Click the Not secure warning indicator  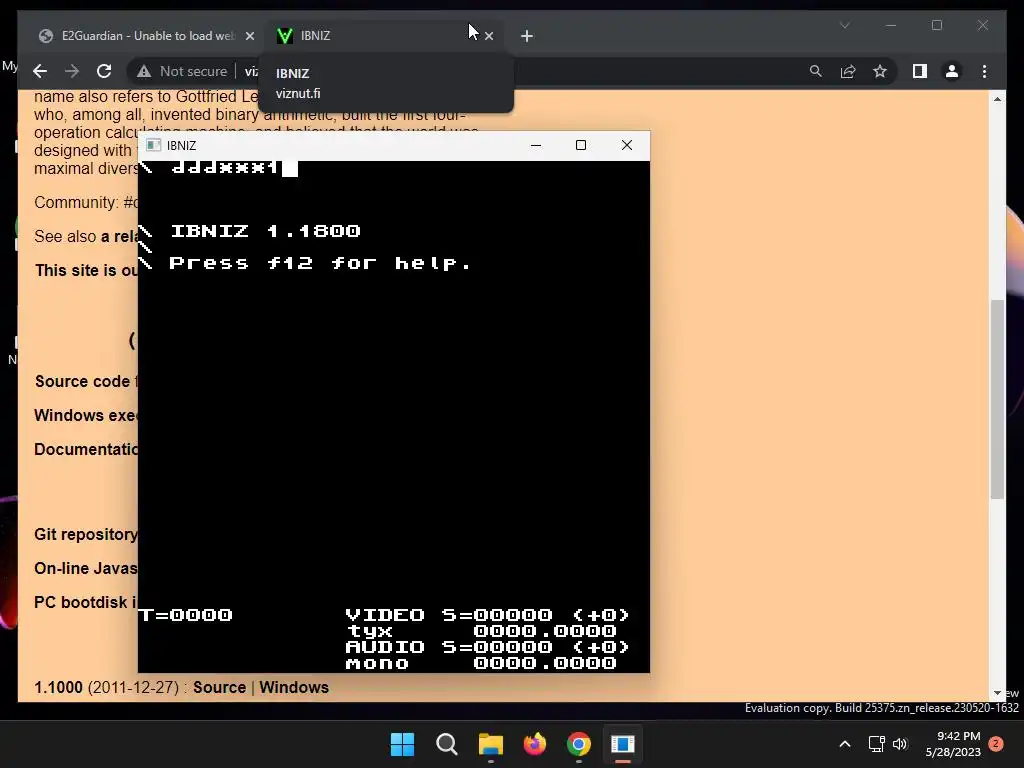[x=182, y=71]
